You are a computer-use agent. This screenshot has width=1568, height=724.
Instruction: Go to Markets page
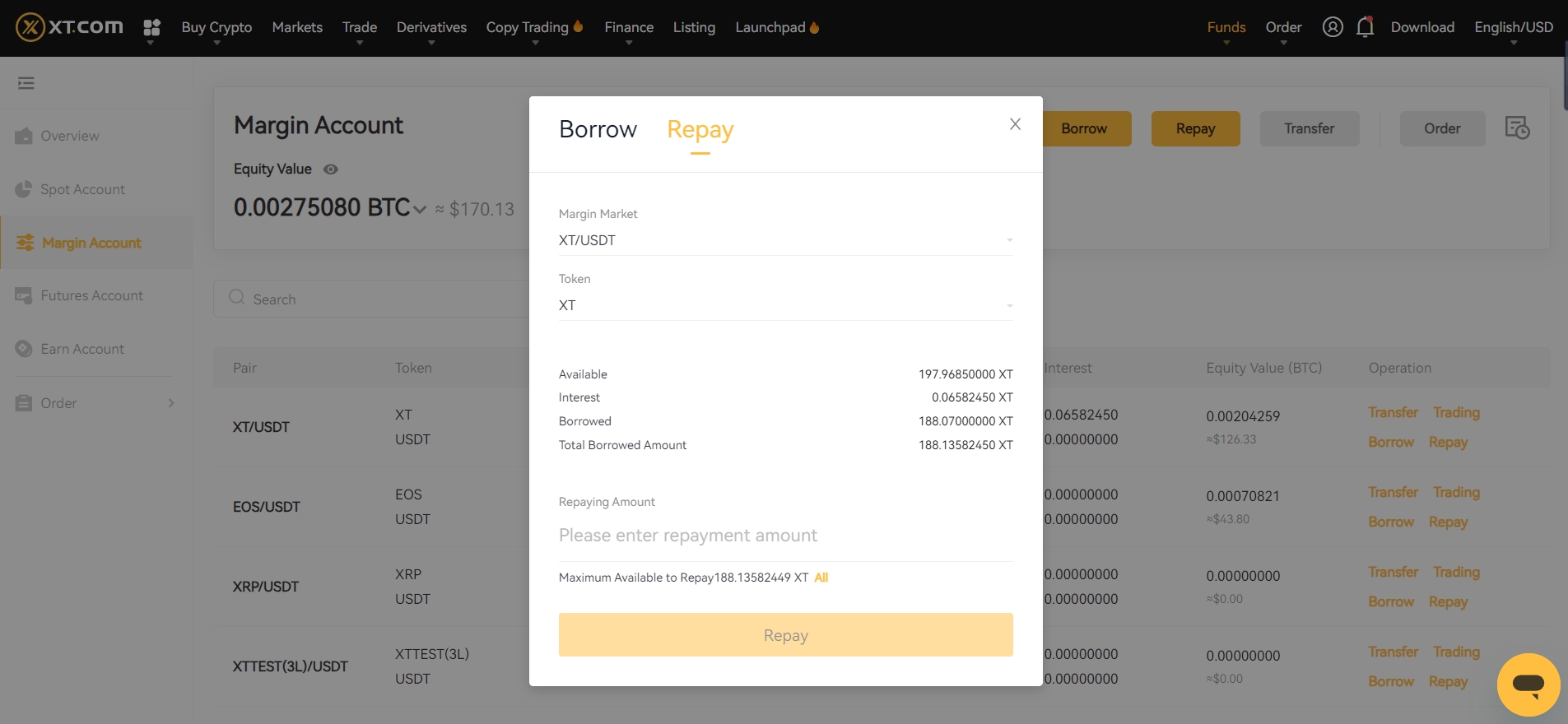tap(297, 27)
